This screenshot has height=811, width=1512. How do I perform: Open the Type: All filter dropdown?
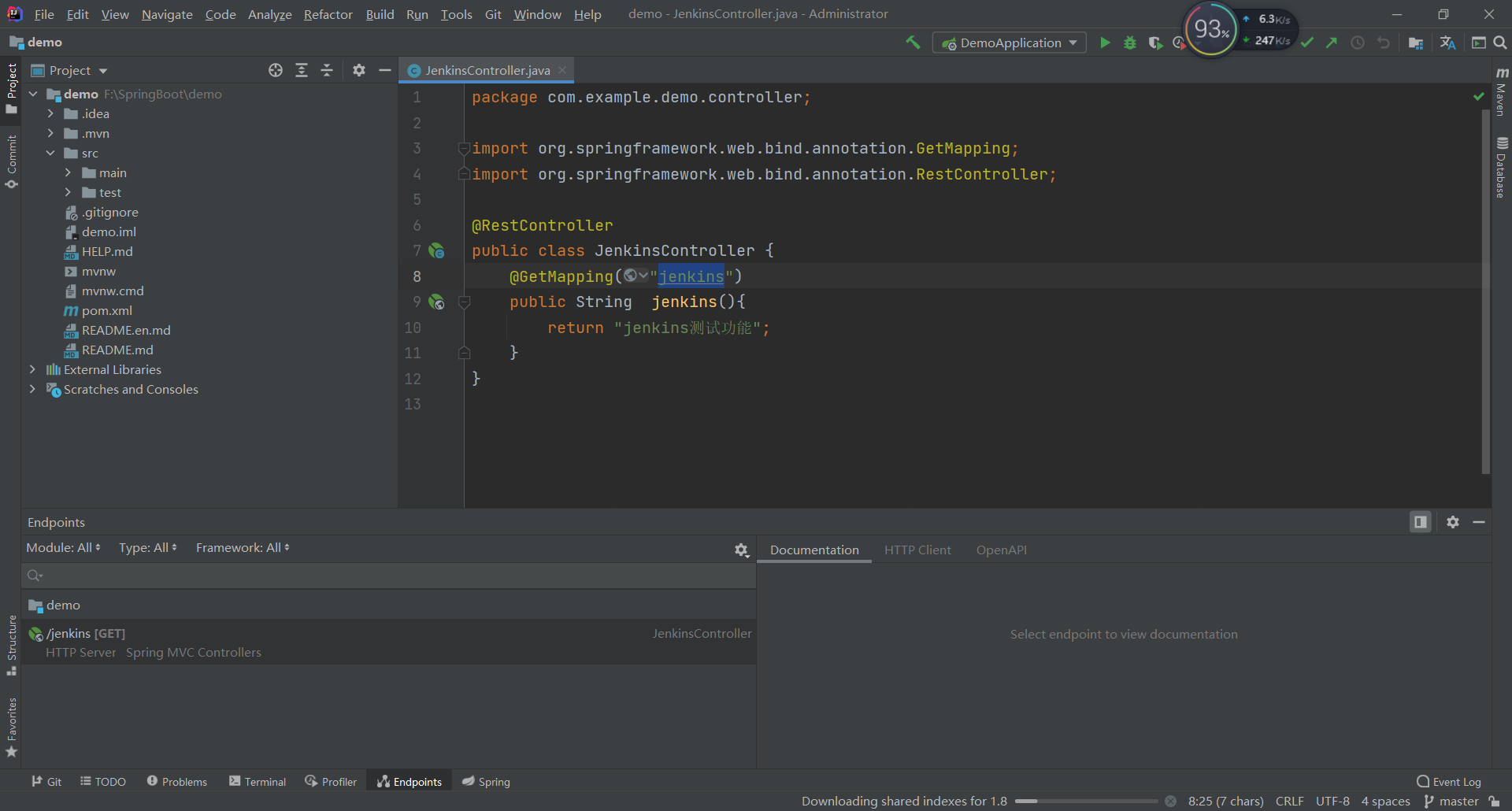click(148, 547)
